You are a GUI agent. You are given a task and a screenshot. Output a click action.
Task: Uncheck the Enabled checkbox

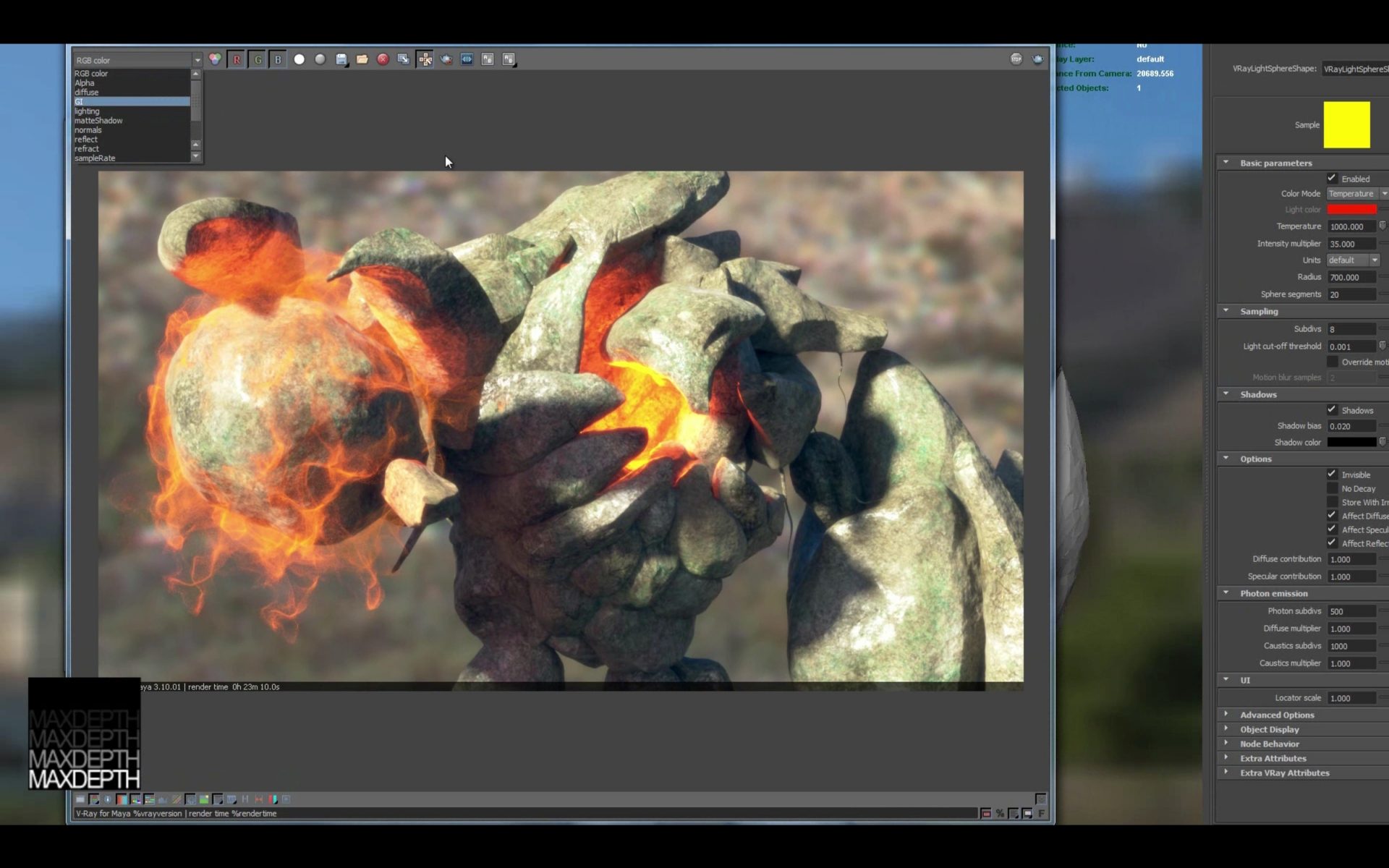1332,178
